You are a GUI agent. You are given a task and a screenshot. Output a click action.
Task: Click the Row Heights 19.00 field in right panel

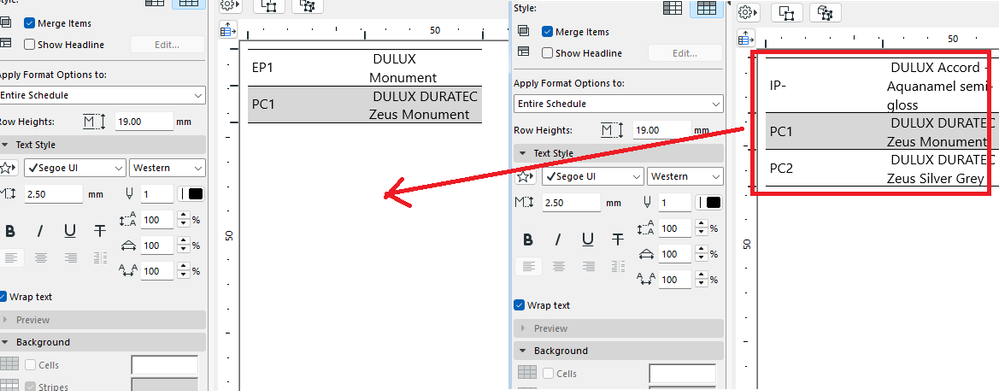pos(662,130)
